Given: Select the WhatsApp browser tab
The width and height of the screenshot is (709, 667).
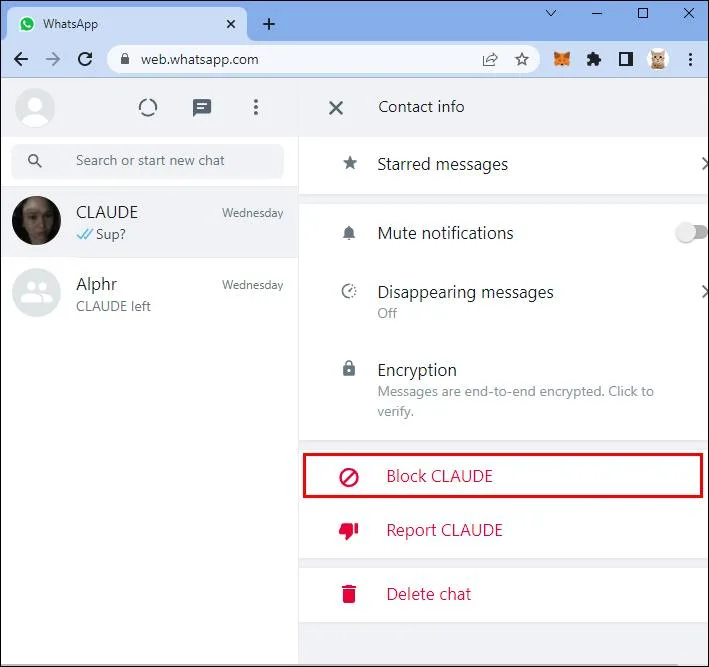Looking at the screenshot, I should coord(127,24).
